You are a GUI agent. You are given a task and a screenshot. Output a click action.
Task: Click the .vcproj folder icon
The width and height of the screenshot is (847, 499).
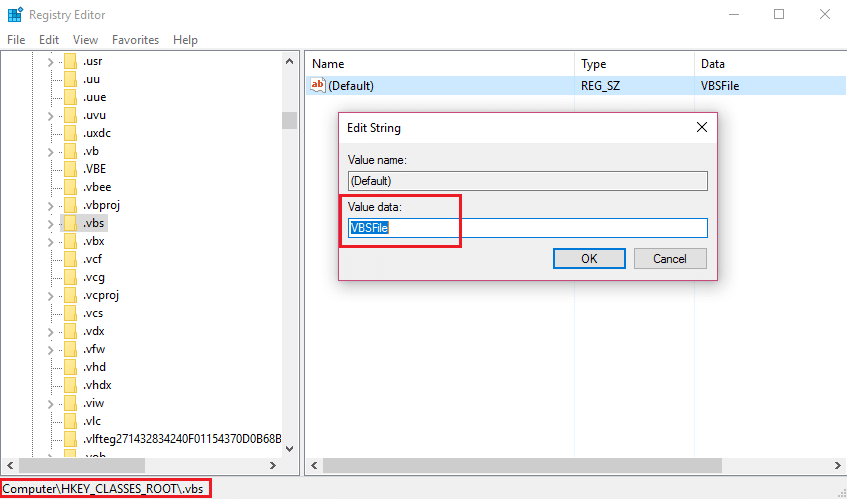[x=71, y=295]
